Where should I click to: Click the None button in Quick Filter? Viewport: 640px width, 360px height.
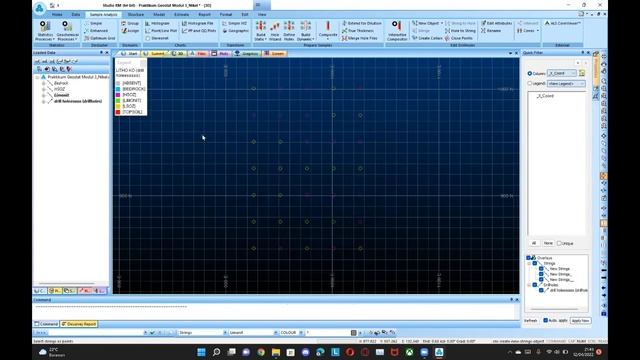tap(548, 243)
